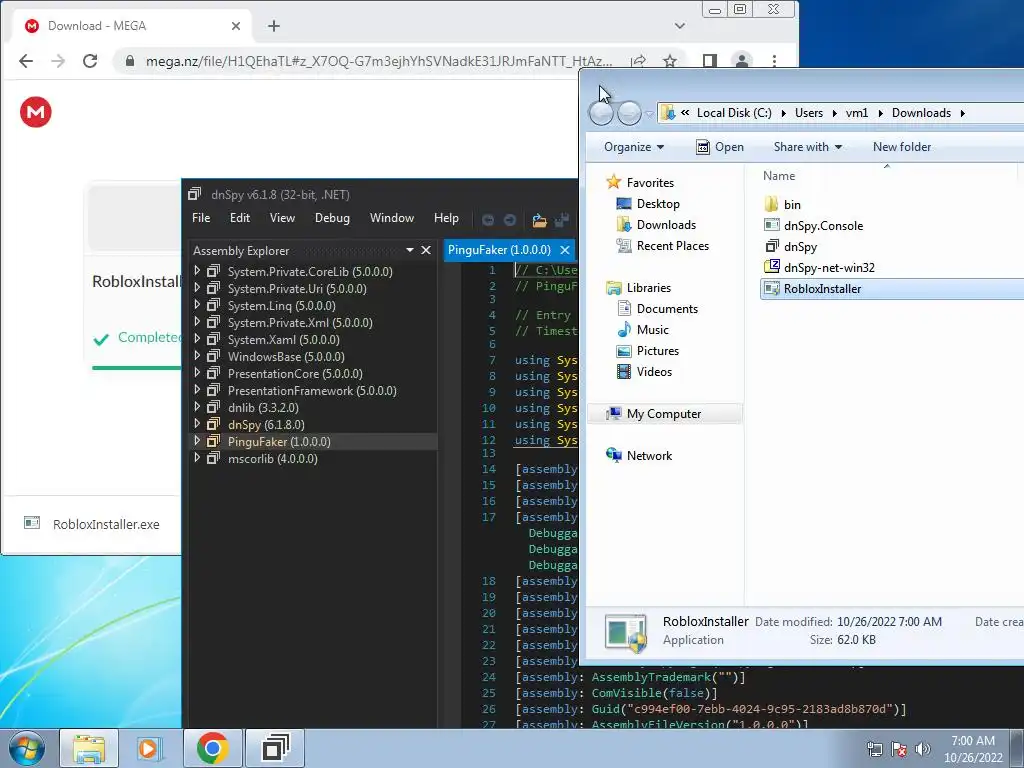The width and height of the screenshot is (1024, 768).
Task: Open Recent Places in Explorer sidebar
Action: [x=664, y=246]
